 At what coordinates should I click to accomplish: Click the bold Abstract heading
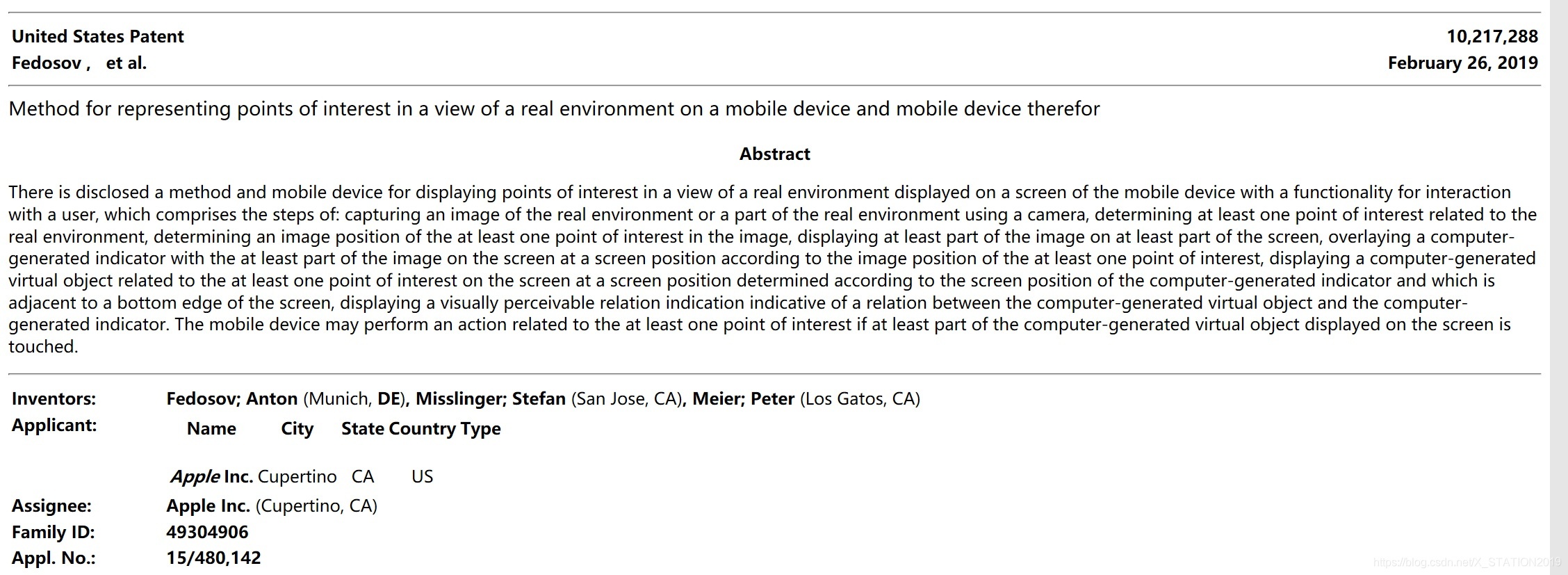pyautogui.click(x=774, y=154)
